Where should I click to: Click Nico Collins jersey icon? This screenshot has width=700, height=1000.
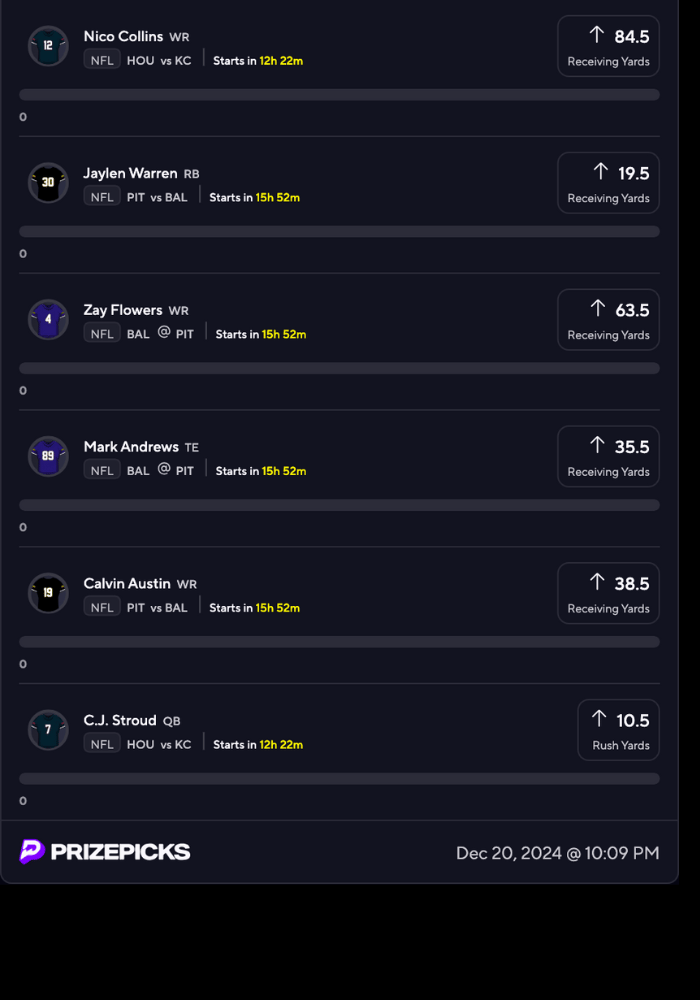click(x=48, y=46)
